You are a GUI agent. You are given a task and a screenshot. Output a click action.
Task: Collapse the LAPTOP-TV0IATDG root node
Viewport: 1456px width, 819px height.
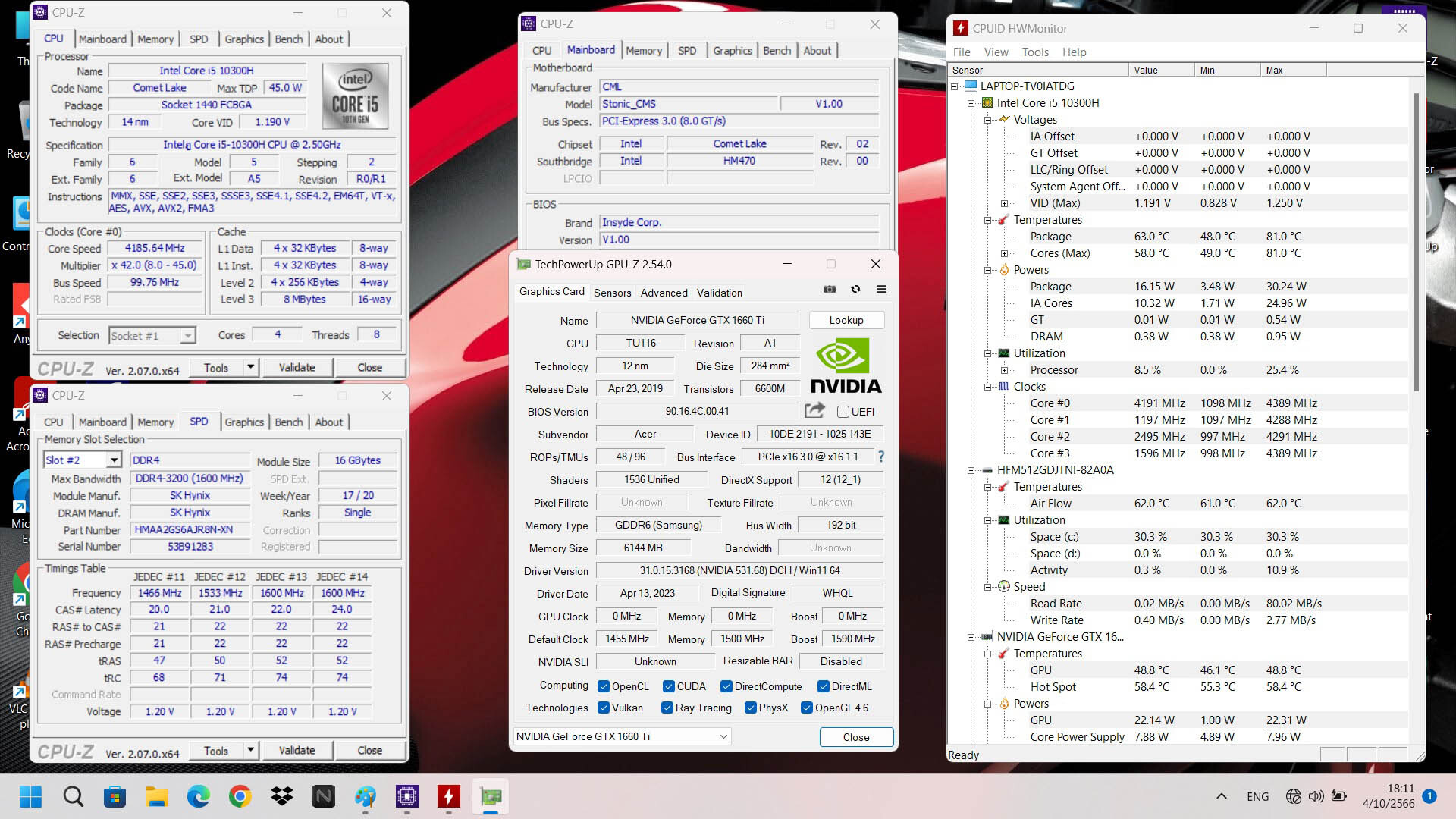[x=954, y=86]
